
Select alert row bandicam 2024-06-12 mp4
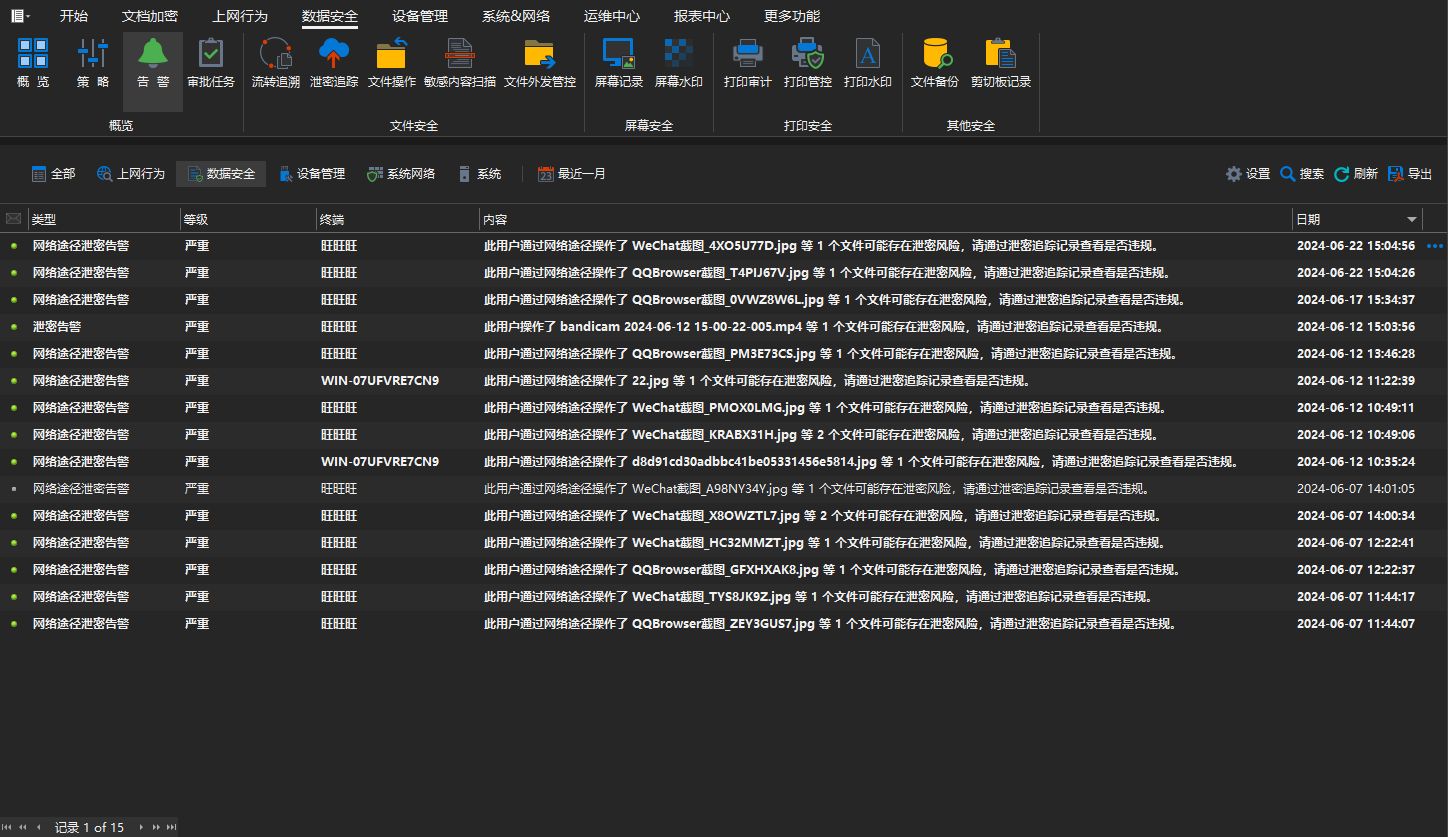click(x=724, y=327)
